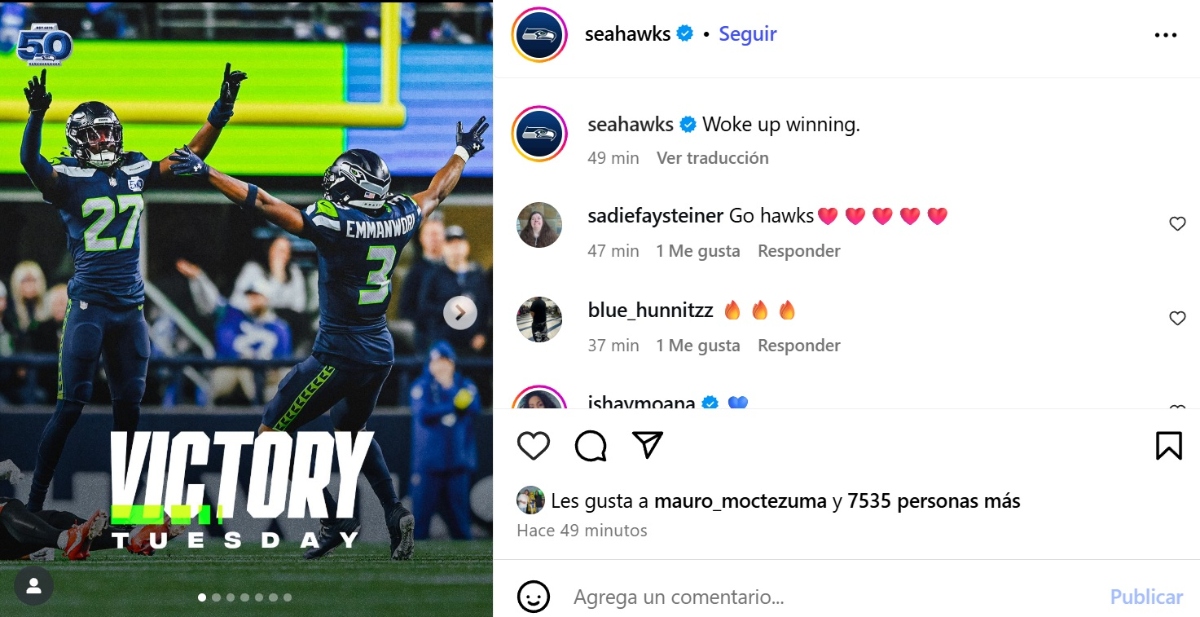The width and height of the screenshot is (1200, 617).
Task: Advance to the next carousel photo arrow
Action: coord(460,313)
